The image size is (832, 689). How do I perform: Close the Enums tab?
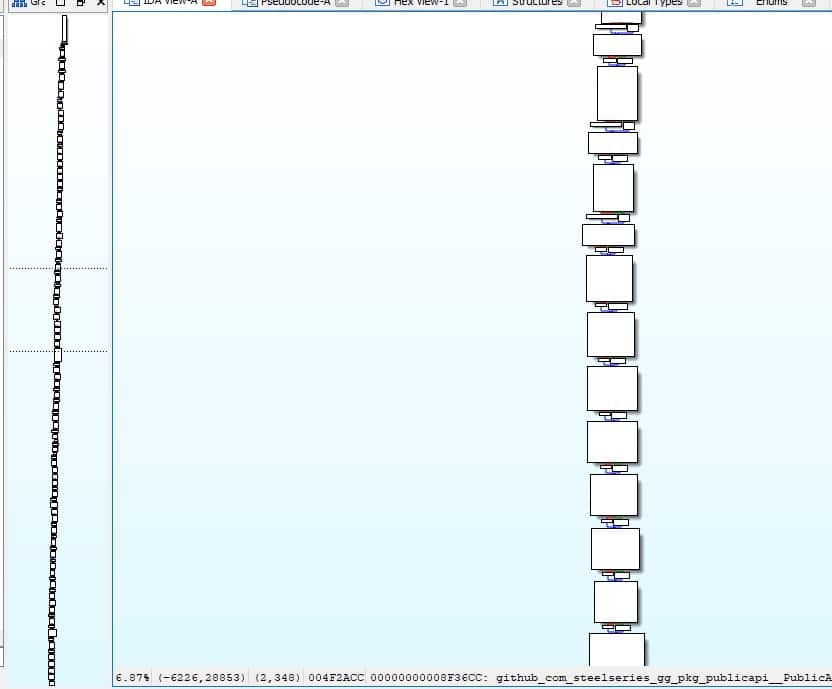click(808, 3)
